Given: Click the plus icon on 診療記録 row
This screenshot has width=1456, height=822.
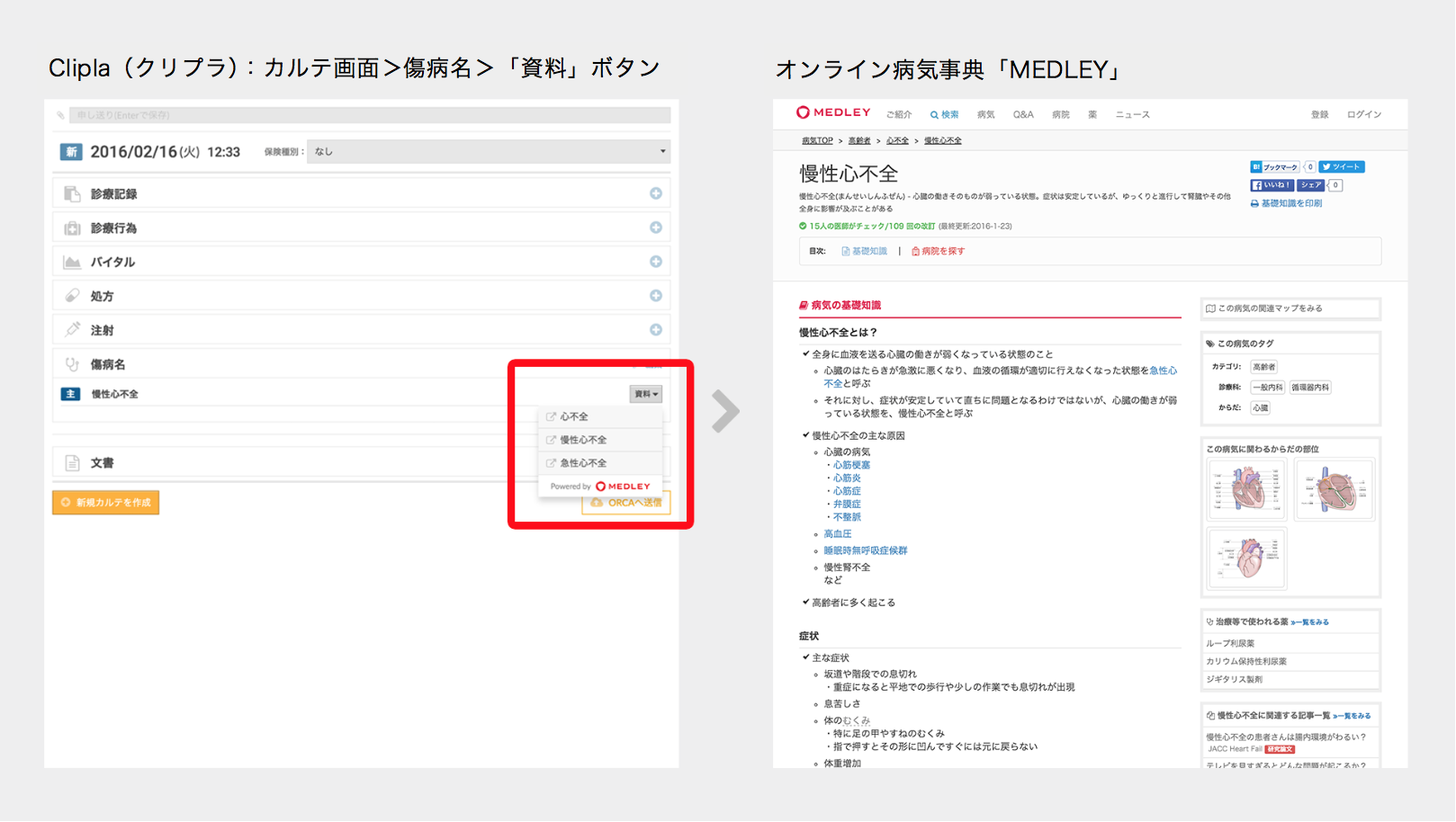Looking at the screenshot, I should point(655,193).
